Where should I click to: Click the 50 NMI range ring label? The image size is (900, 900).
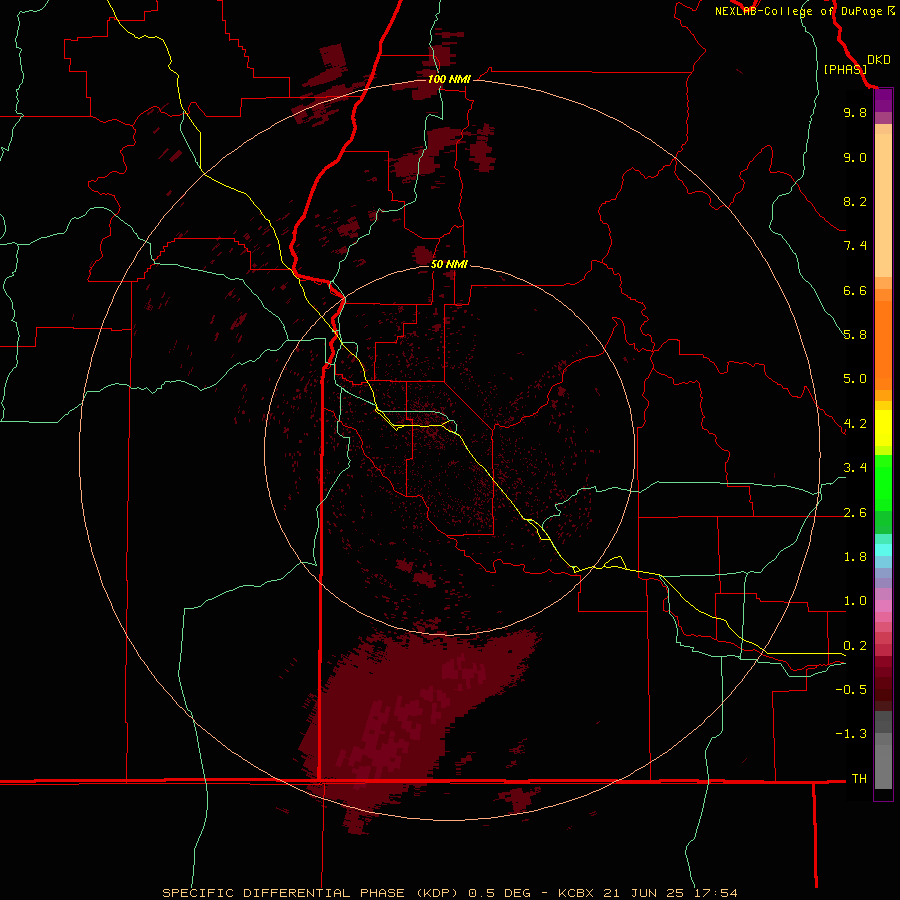[449, 264]
